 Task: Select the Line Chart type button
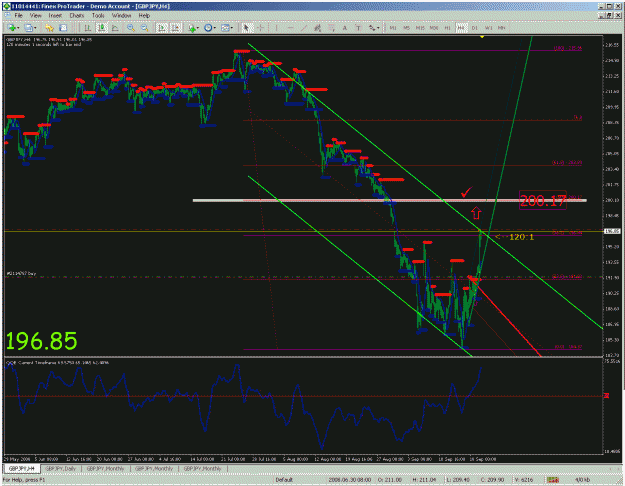[x=116, y=28]
